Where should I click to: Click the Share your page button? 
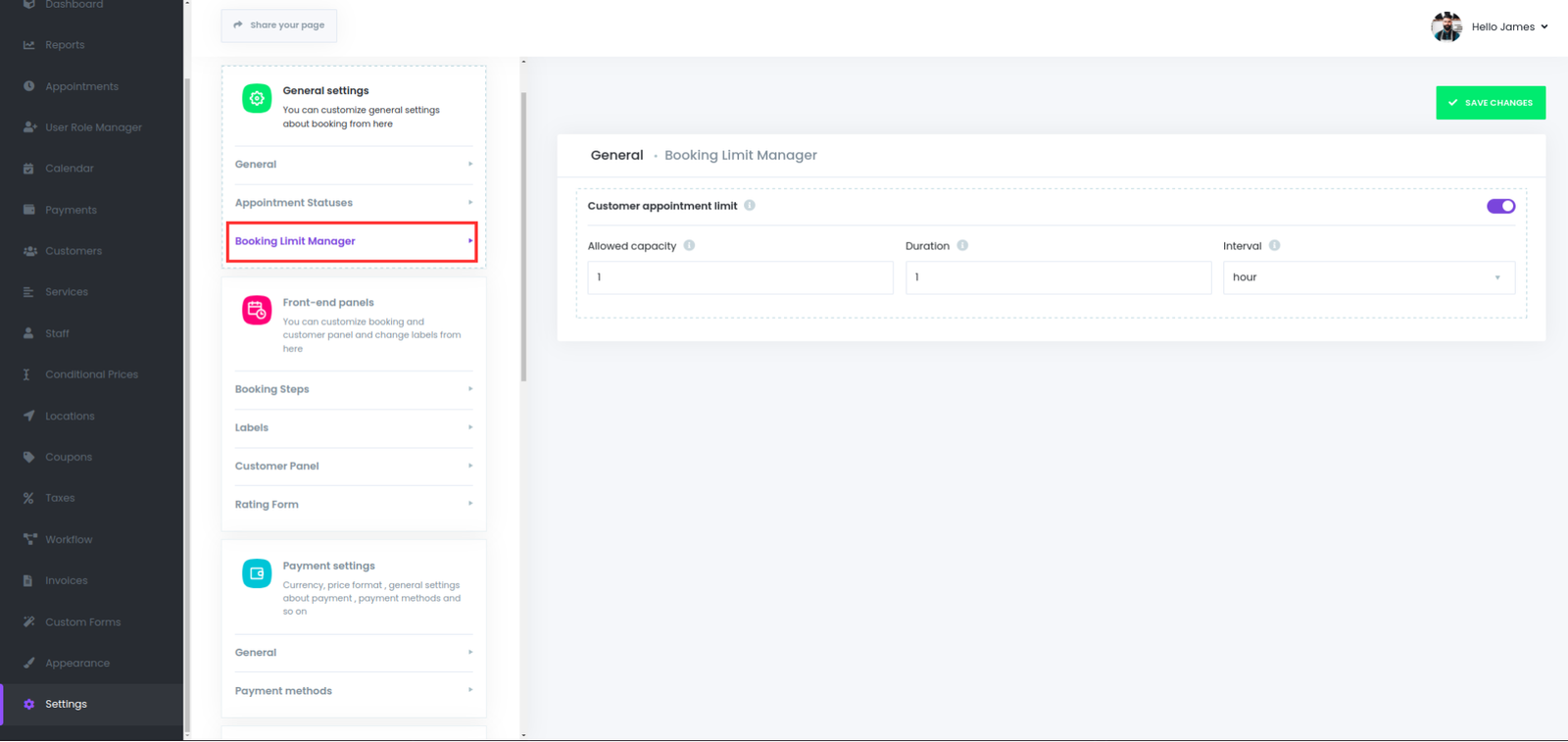coord(279,25)
